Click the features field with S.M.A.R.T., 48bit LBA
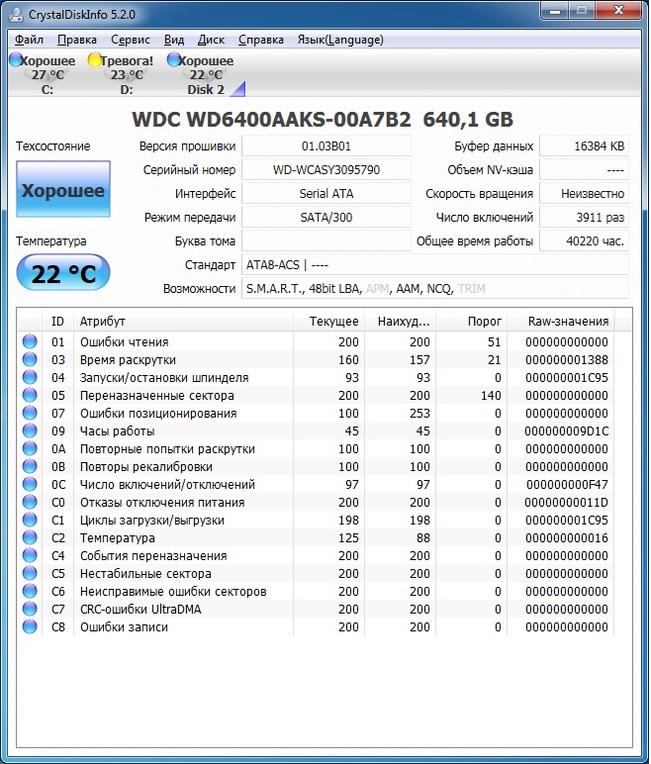The image size is (651, 764). pos(435,288)
